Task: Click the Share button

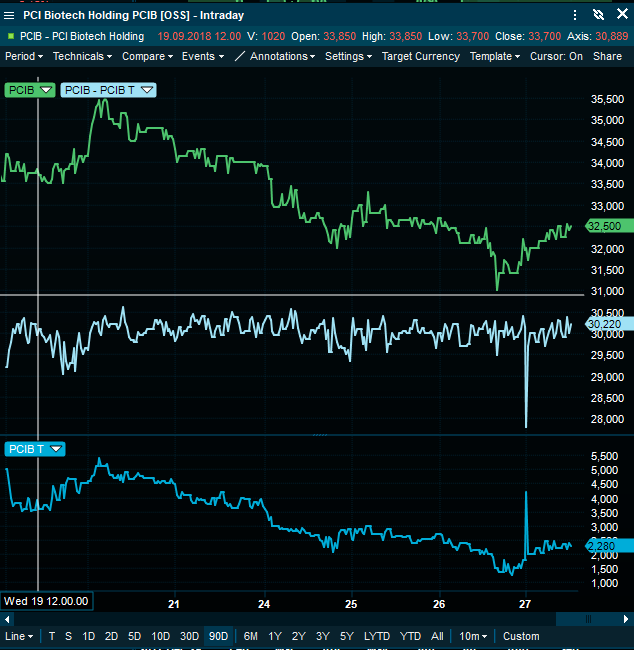Action: 607,56
